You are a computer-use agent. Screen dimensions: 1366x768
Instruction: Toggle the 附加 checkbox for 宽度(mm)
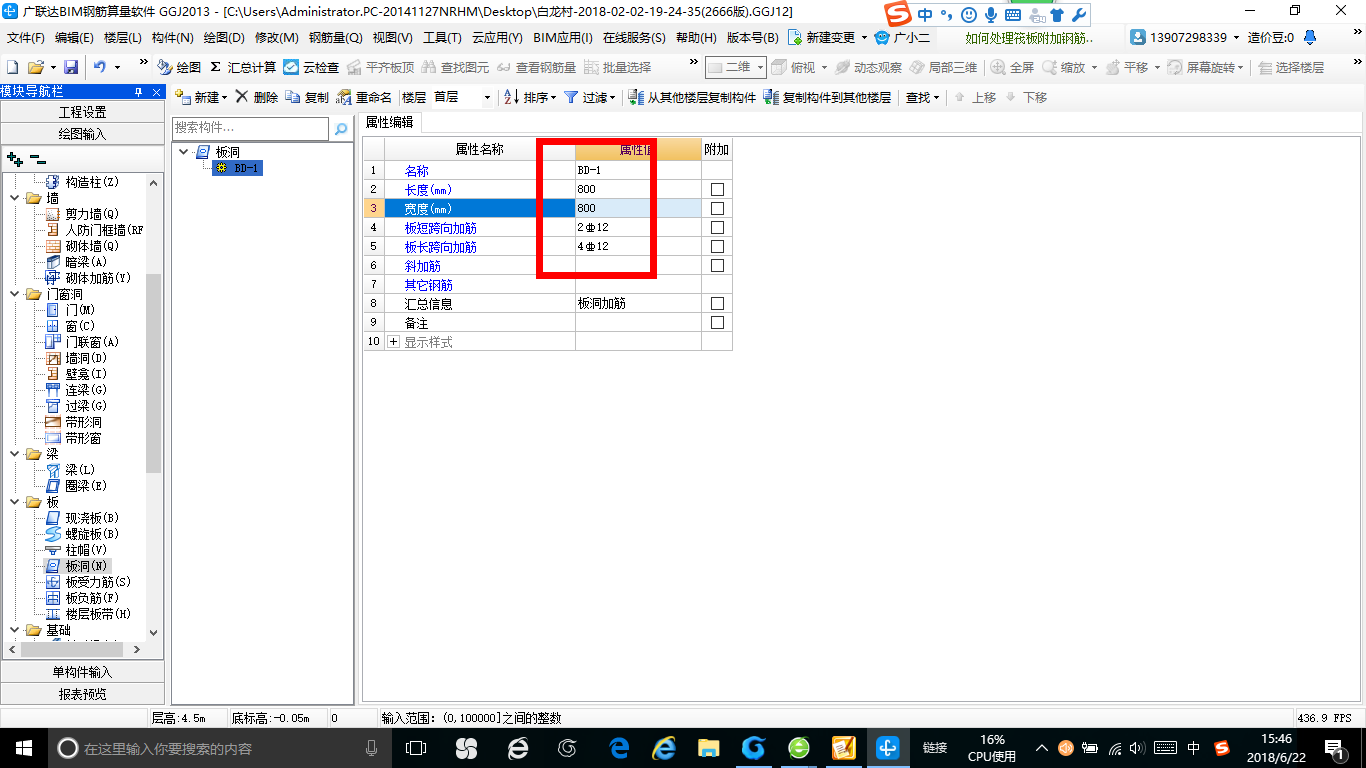click(x=717, y=208)
